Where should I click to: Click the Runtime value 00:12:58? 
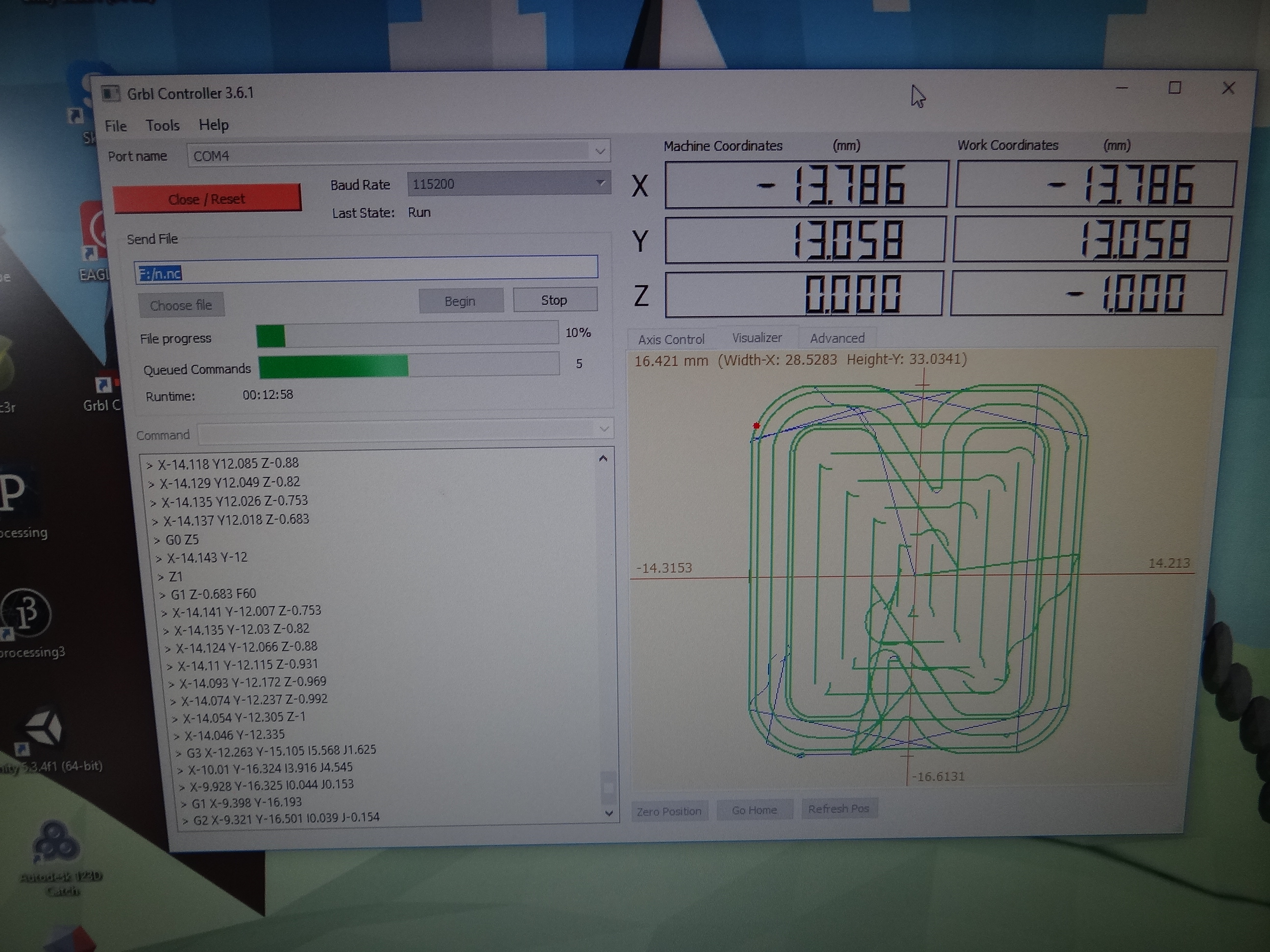pyautogui.click(x=268, y=395)
